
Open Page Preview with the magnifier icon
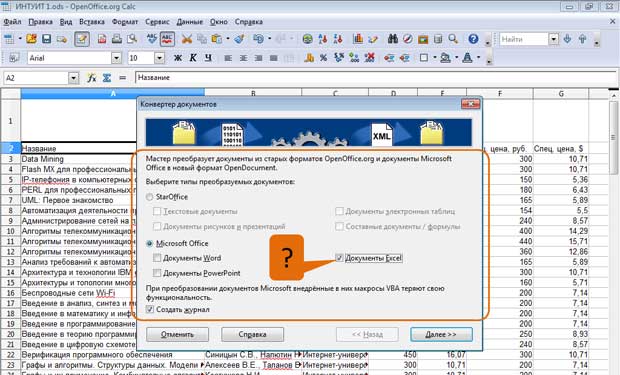pos(132,39)
